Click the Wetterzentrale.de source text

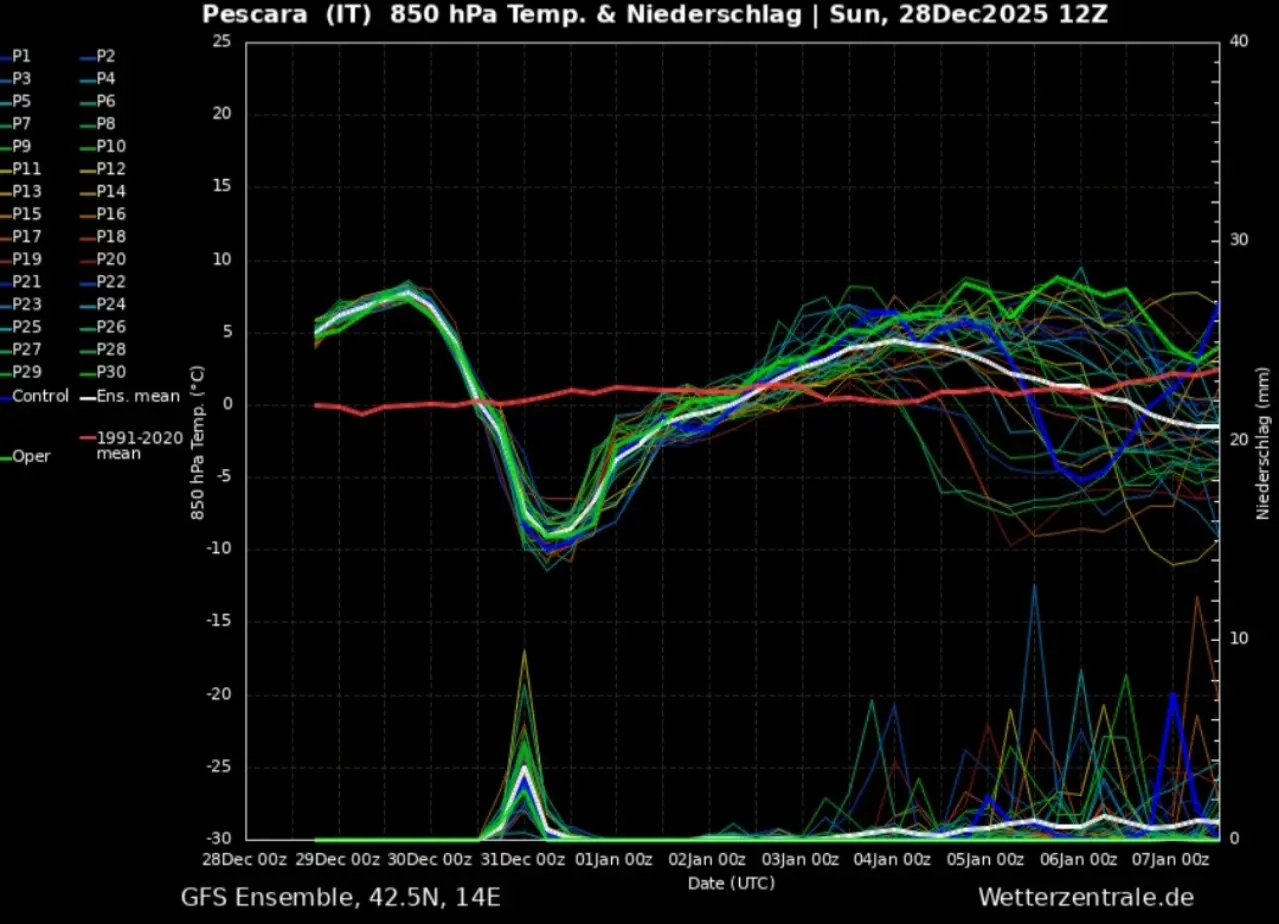click(x=1085, y=896)
